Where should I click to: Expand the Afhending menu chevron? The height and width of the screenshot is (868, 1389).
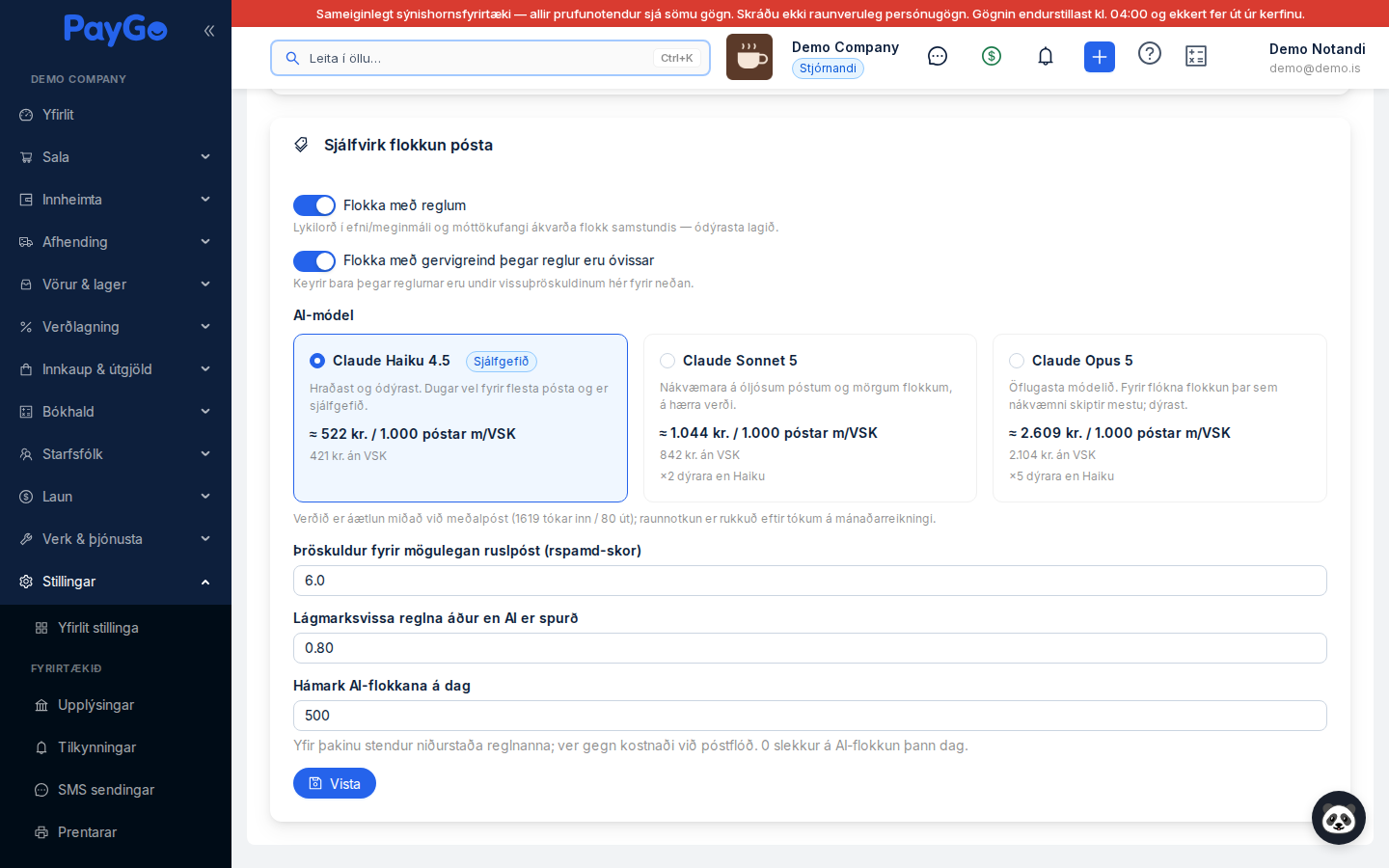[205, 242]
